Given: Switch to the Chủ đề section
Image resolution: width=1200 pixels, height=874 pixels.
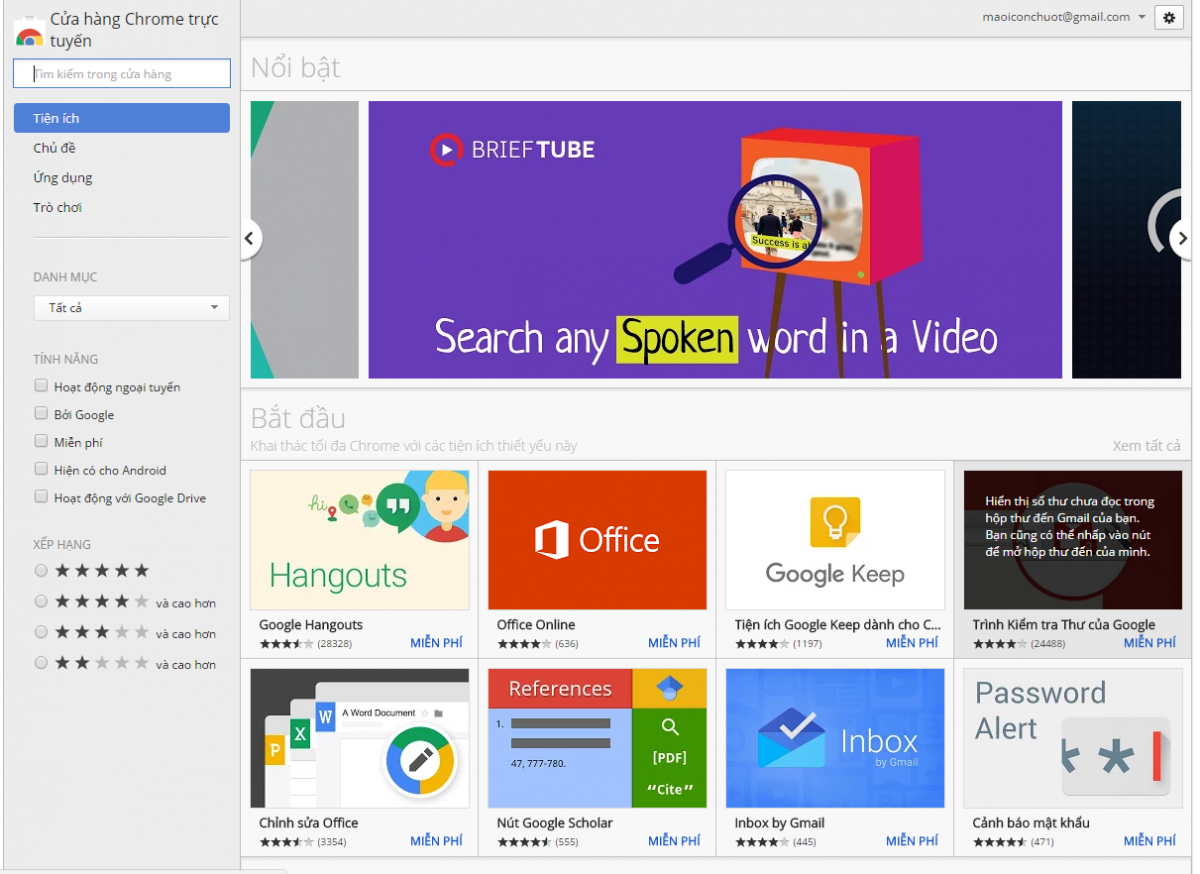Looking at the screenshot, I should tap(54, 148).
